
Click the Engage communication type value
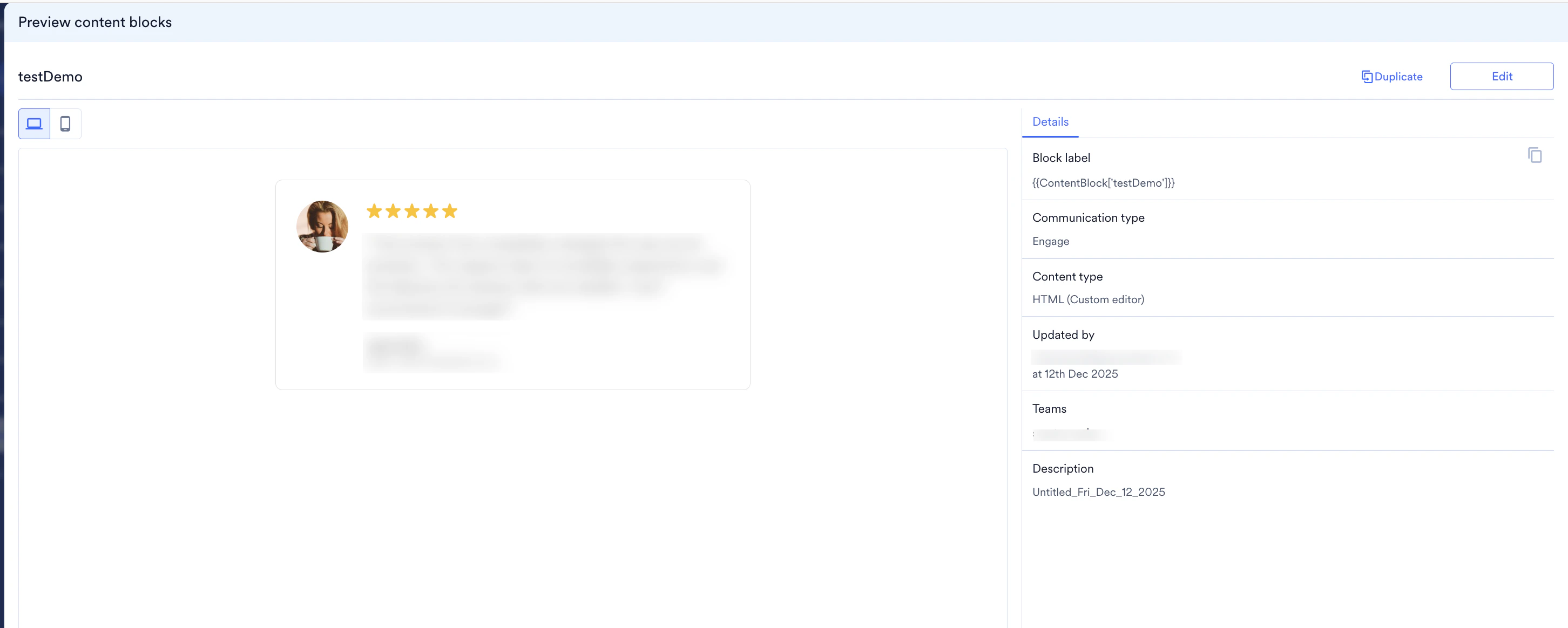click(1051, 241)
